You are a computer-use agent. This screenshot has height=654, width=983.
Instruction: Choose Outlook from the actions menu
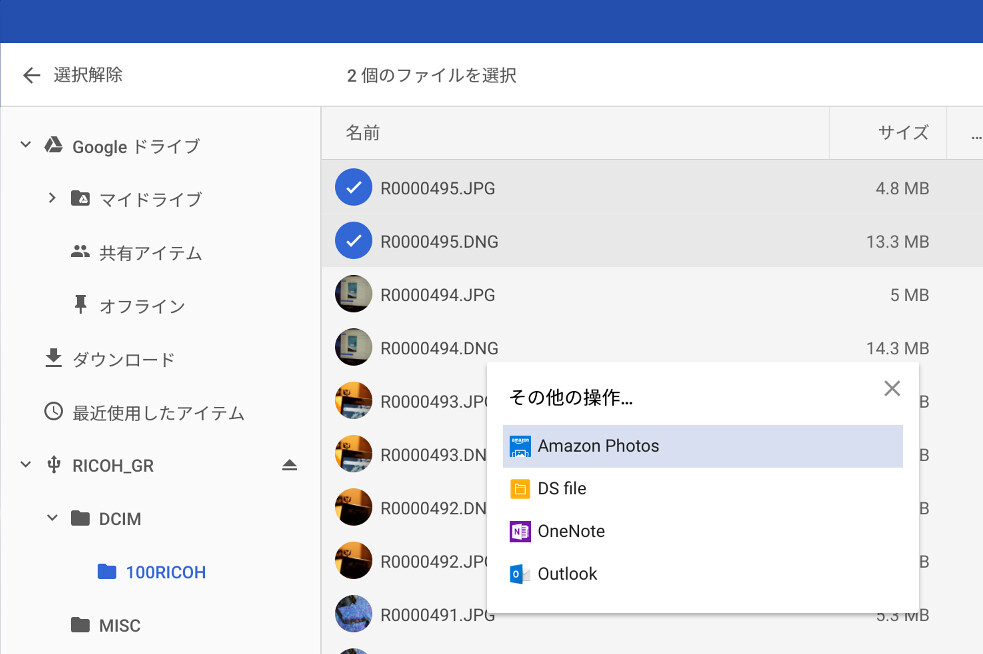[x=567, y=574]
